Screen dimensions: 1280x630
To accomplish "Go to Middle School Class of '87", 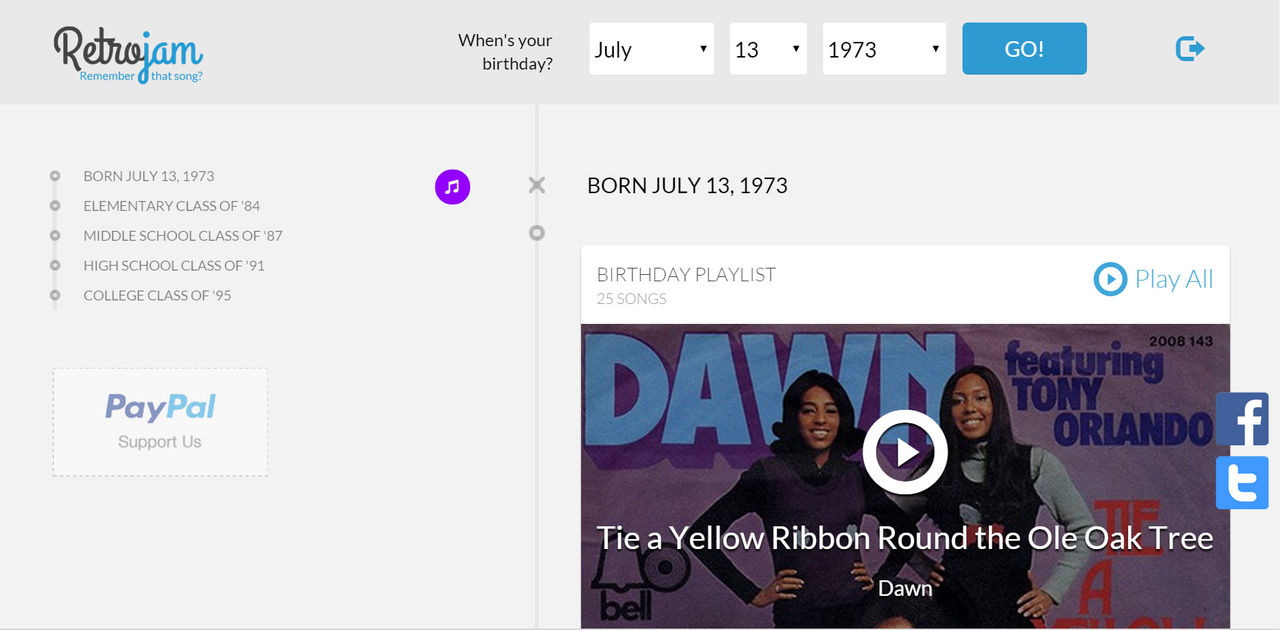I will click(183, 236).
